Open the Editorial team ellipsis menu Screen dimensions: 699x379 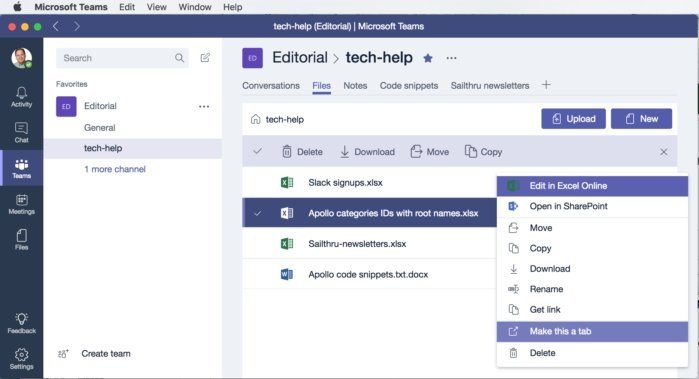click(x=204, y=106)
